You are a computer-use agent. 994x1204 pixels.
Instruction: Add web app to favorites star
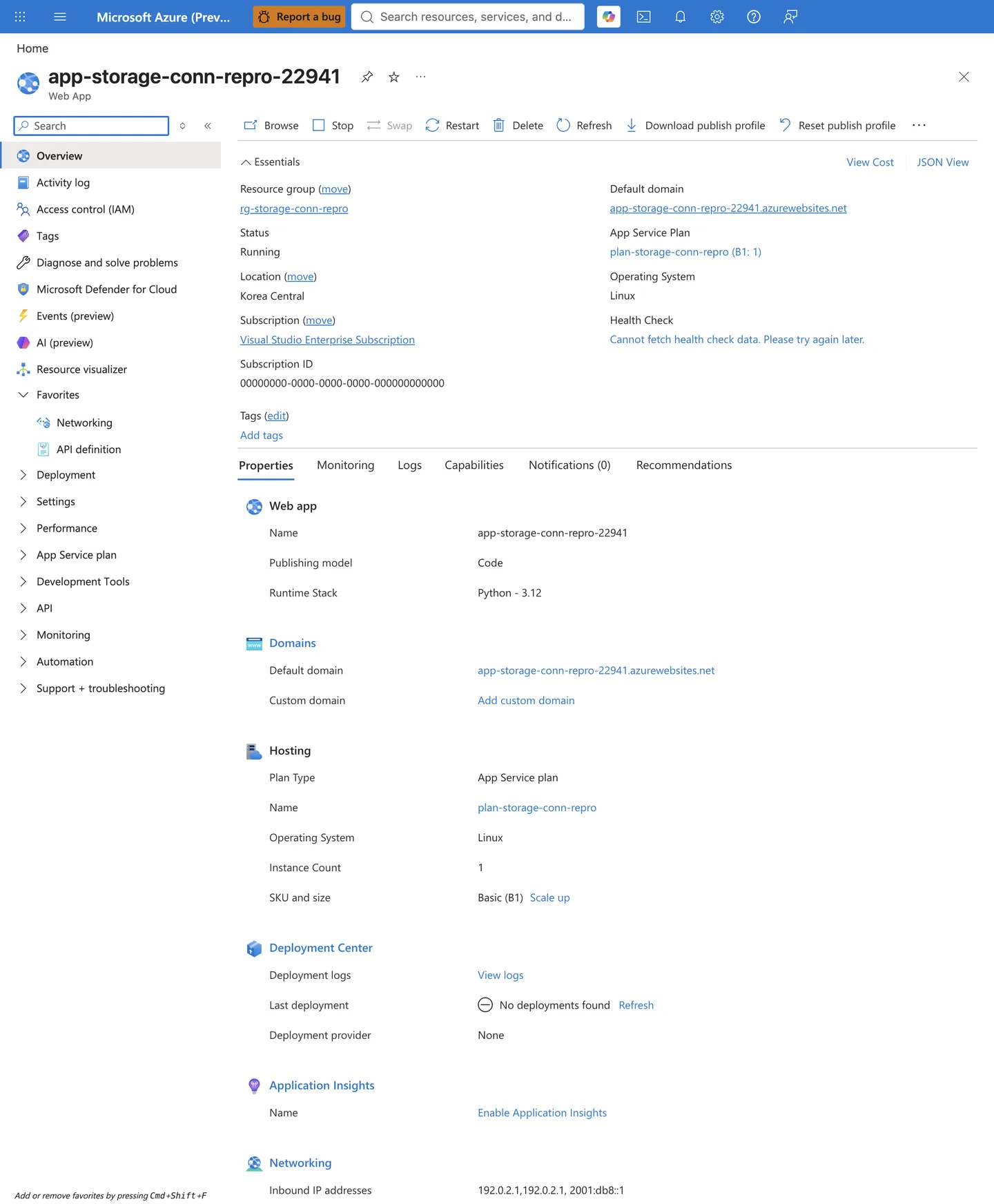394,77
